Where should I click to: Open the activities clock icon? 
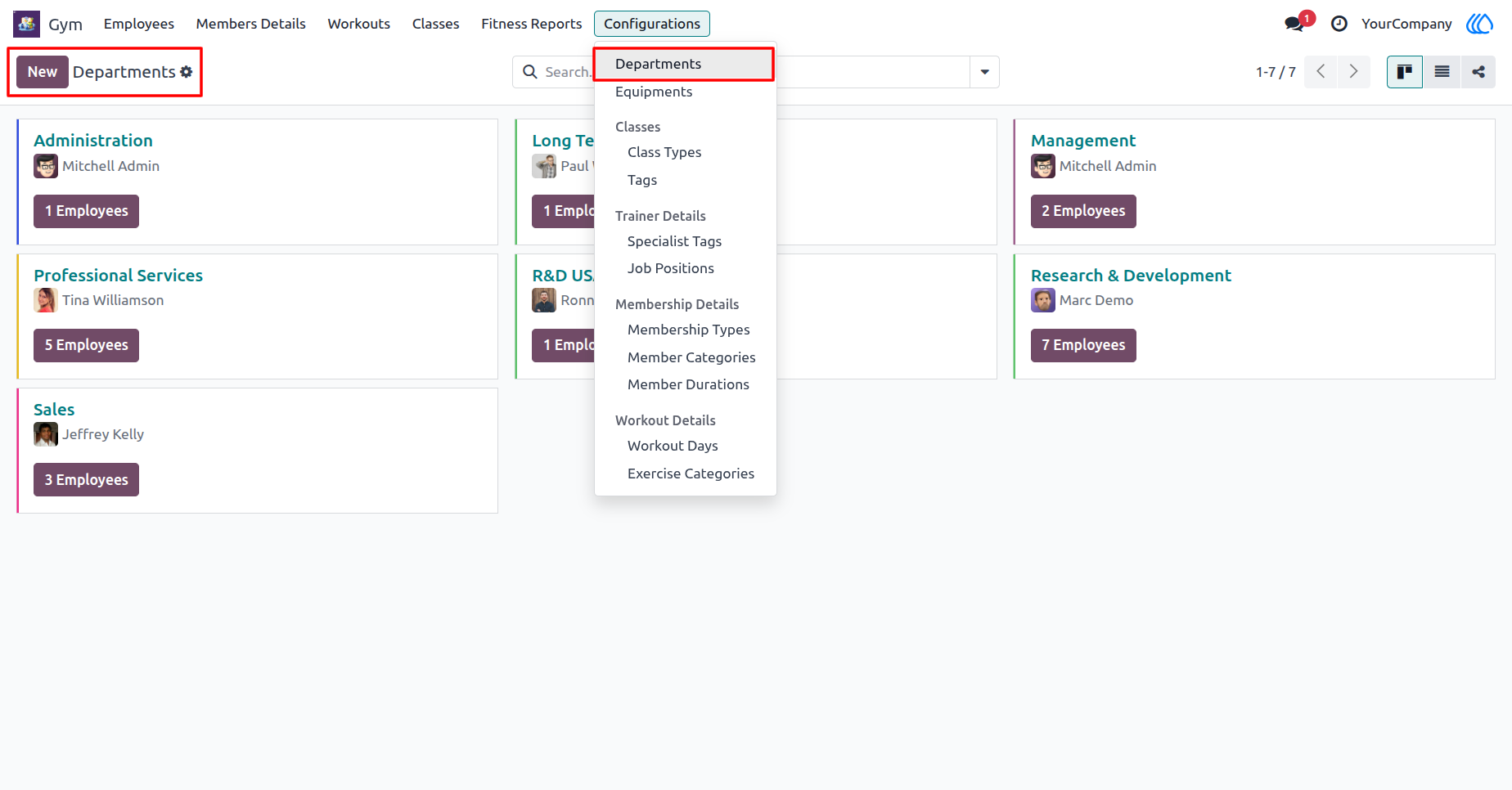point(1339,24)
